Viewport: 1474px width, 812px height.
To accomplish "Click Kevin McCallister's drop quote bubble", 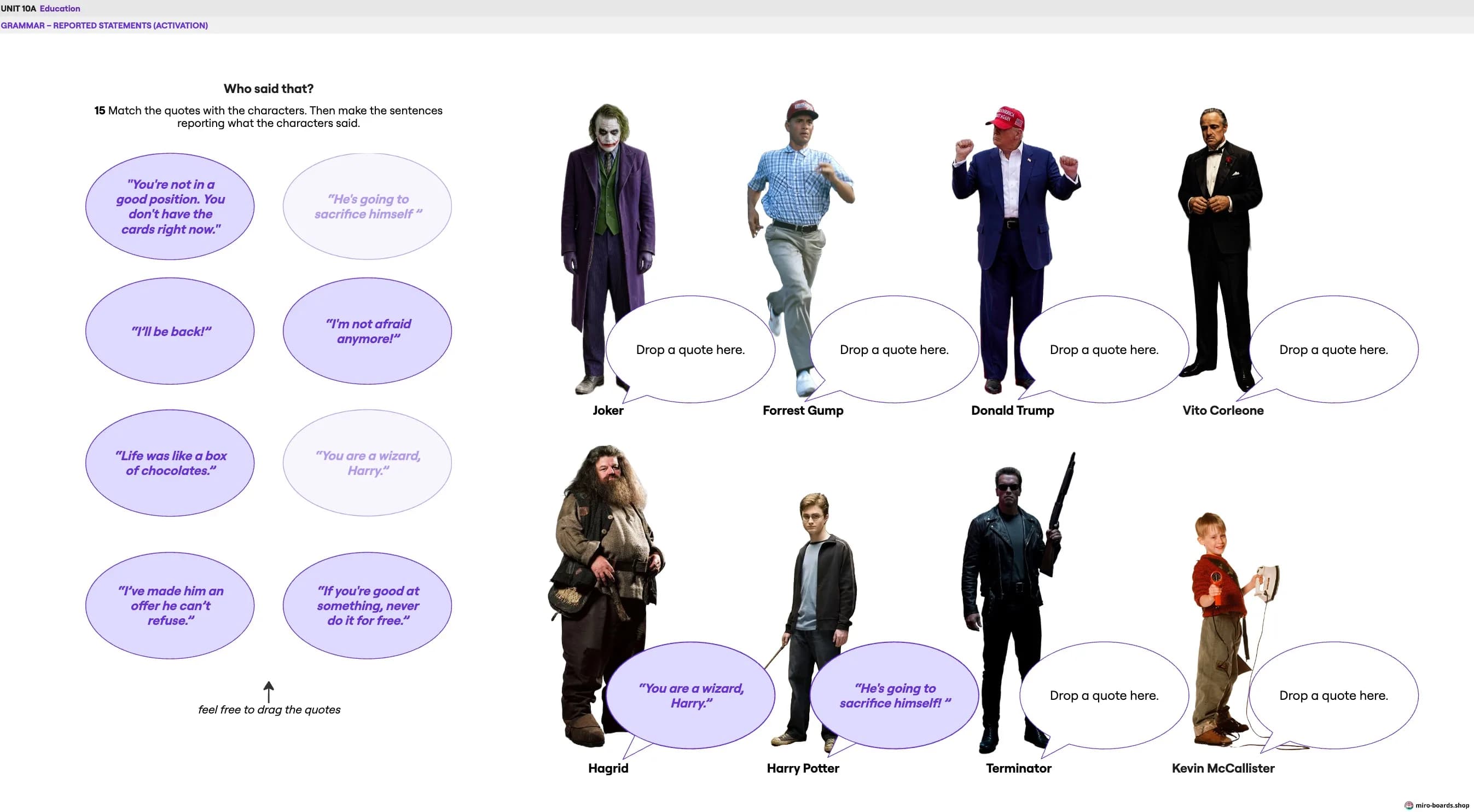I will click(1333, 695).
